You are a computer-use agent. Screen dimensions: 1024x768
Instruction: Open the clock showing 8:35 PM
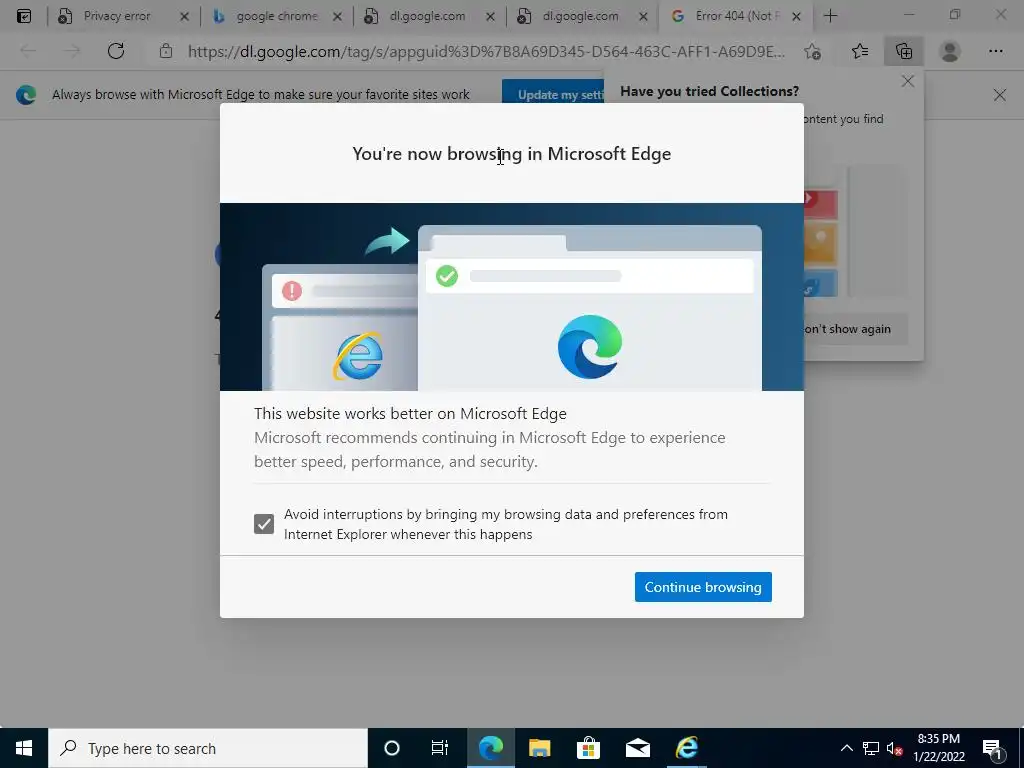pyautogui.click(x=938, y=748)
